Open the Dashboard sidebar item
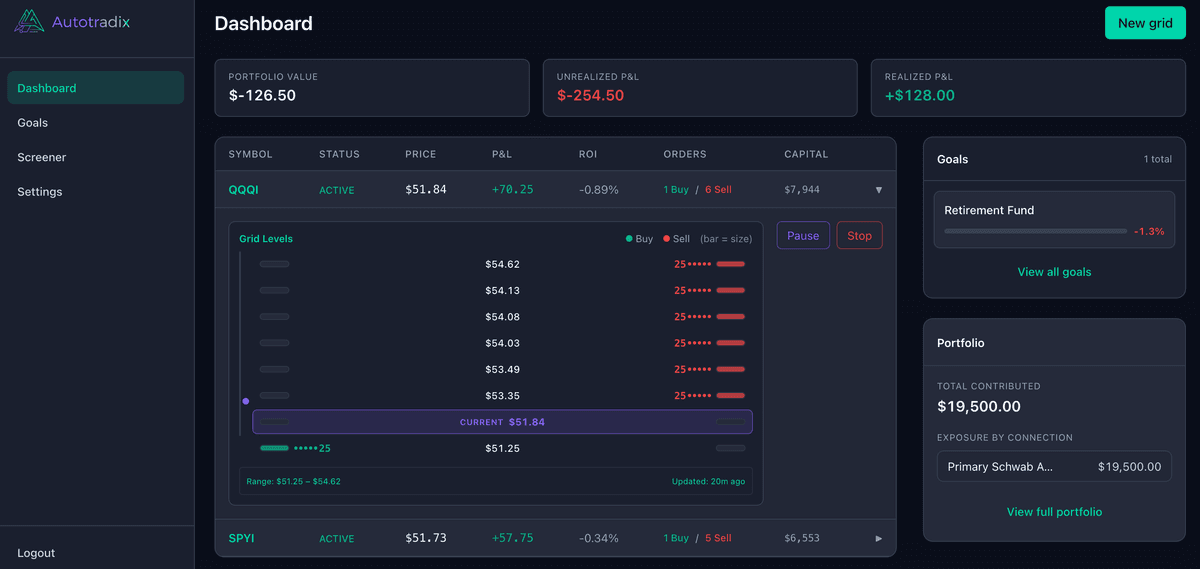The height and width of the screenshot is (569, 1200). click(95, 88)
